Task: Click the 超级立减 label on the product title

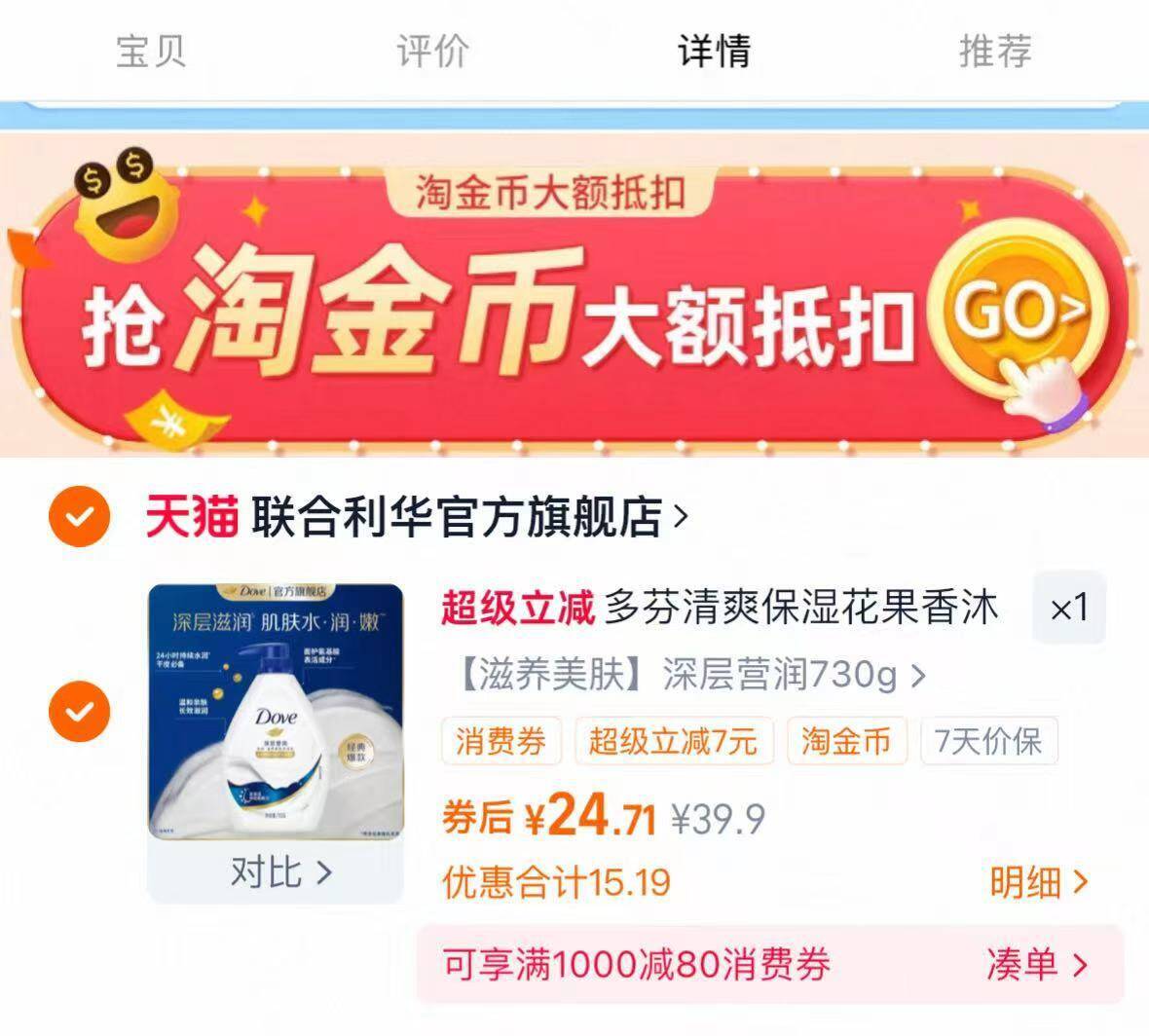Action: [x=517, y=609]
